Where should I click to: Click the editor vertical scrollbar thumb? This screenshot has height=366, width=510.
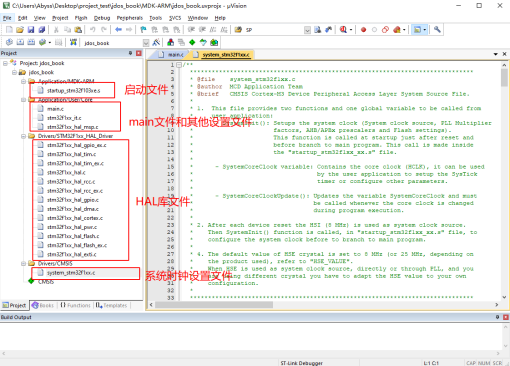(x=504, y=77)
